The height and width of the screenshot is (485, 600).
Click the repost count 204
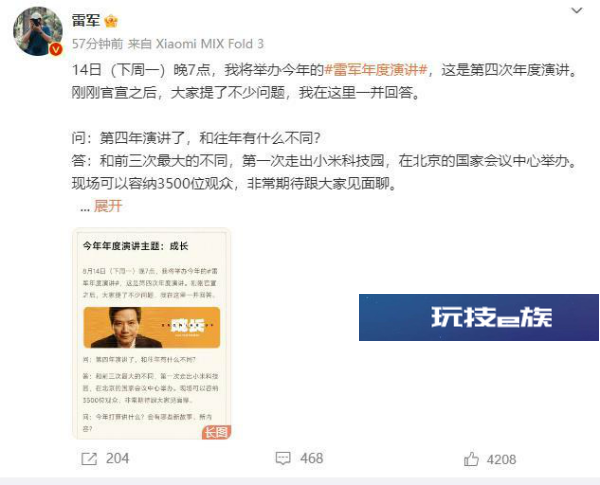[117, 458]
